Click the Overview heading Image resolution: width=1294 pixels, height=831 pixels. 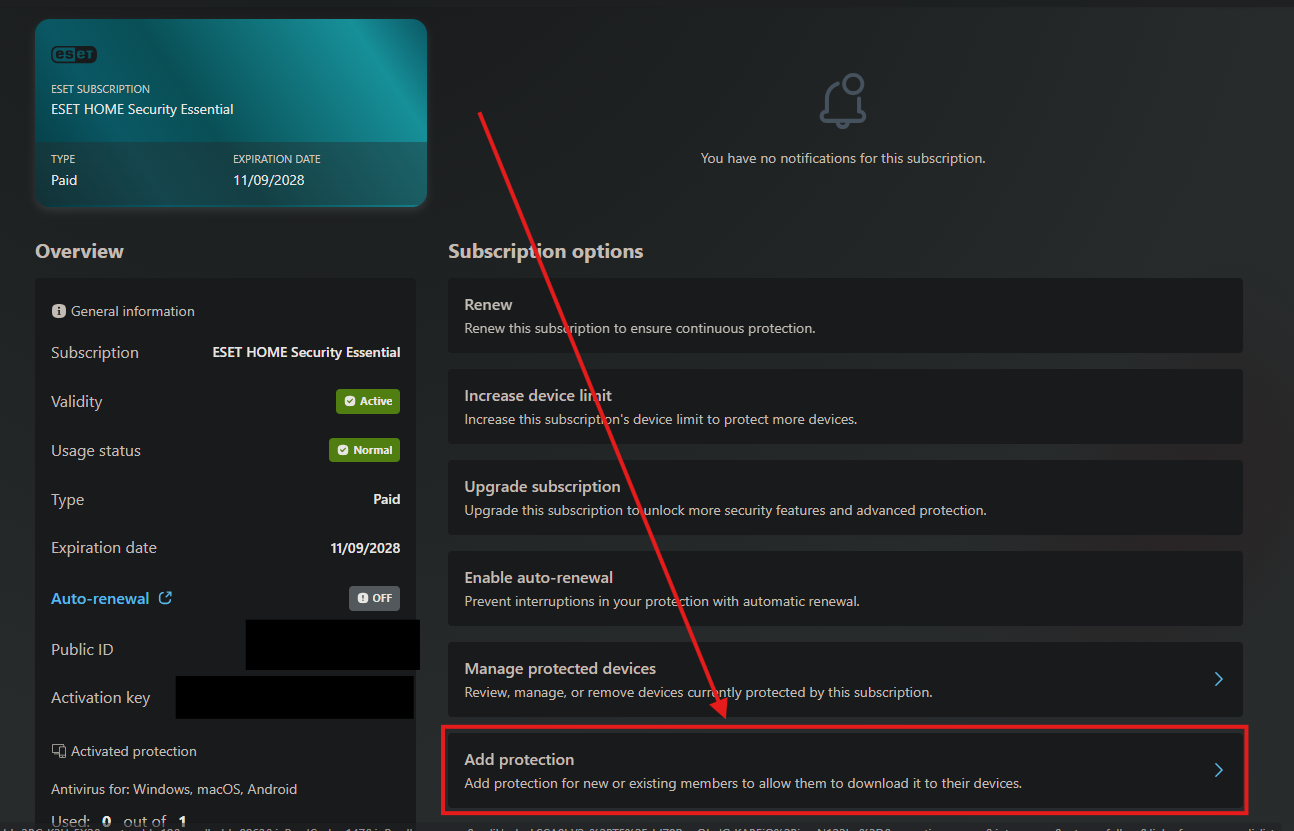coord(79,251)
